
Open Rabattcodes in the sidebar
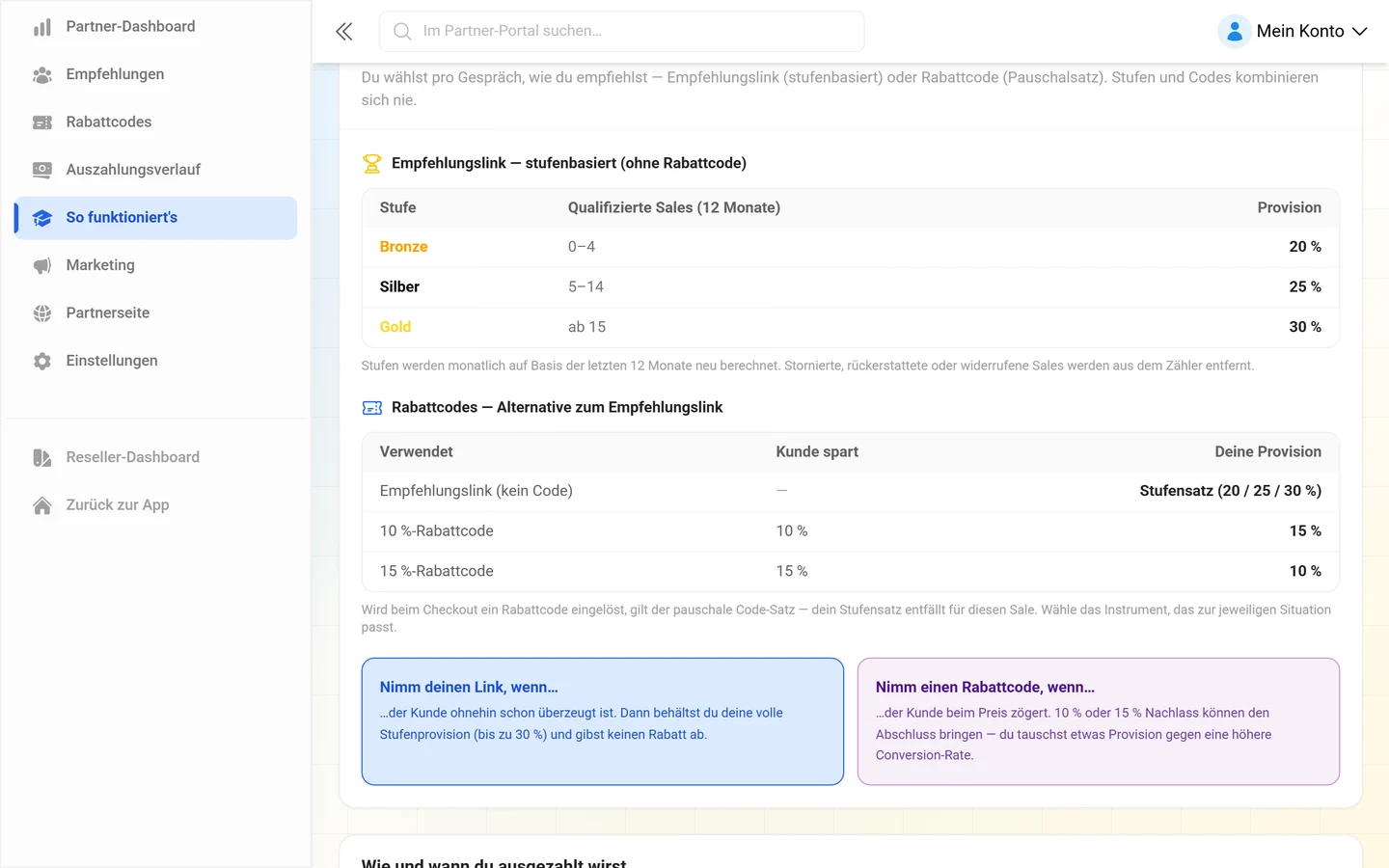[155, 122]
